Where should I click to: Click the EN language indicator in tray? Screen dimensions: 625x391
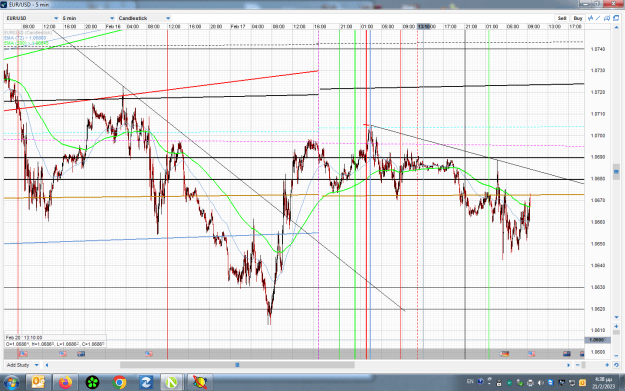click(470, 382)
